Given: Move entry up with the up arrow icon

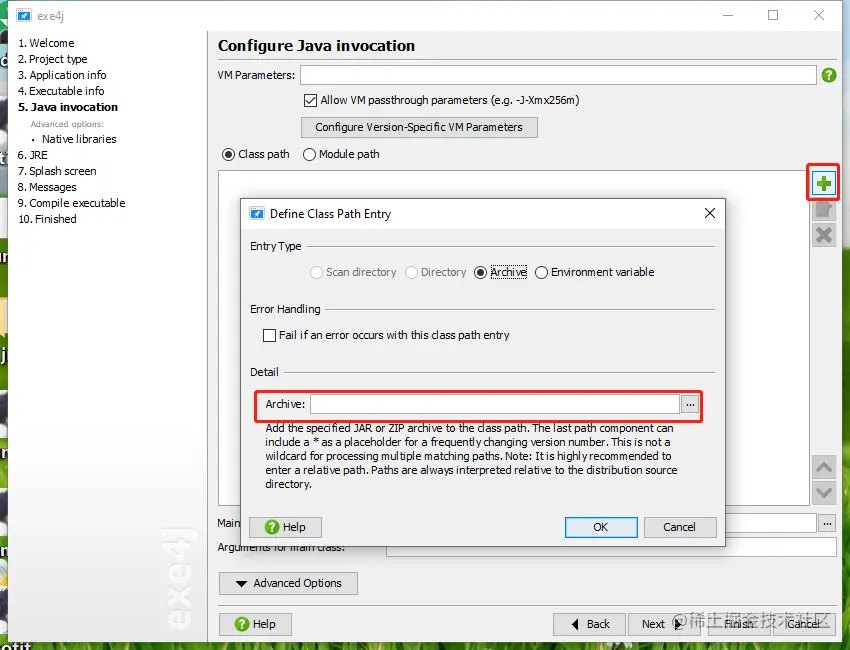Looking at the screenshot, I should (823, 467).
